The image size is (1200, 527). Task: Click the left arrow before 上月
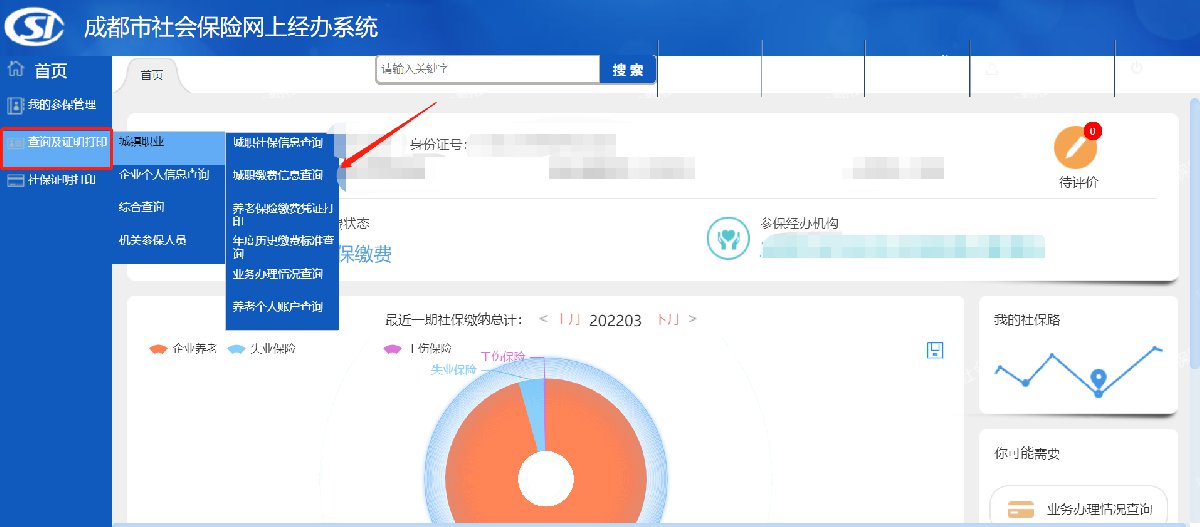point(544,319)
